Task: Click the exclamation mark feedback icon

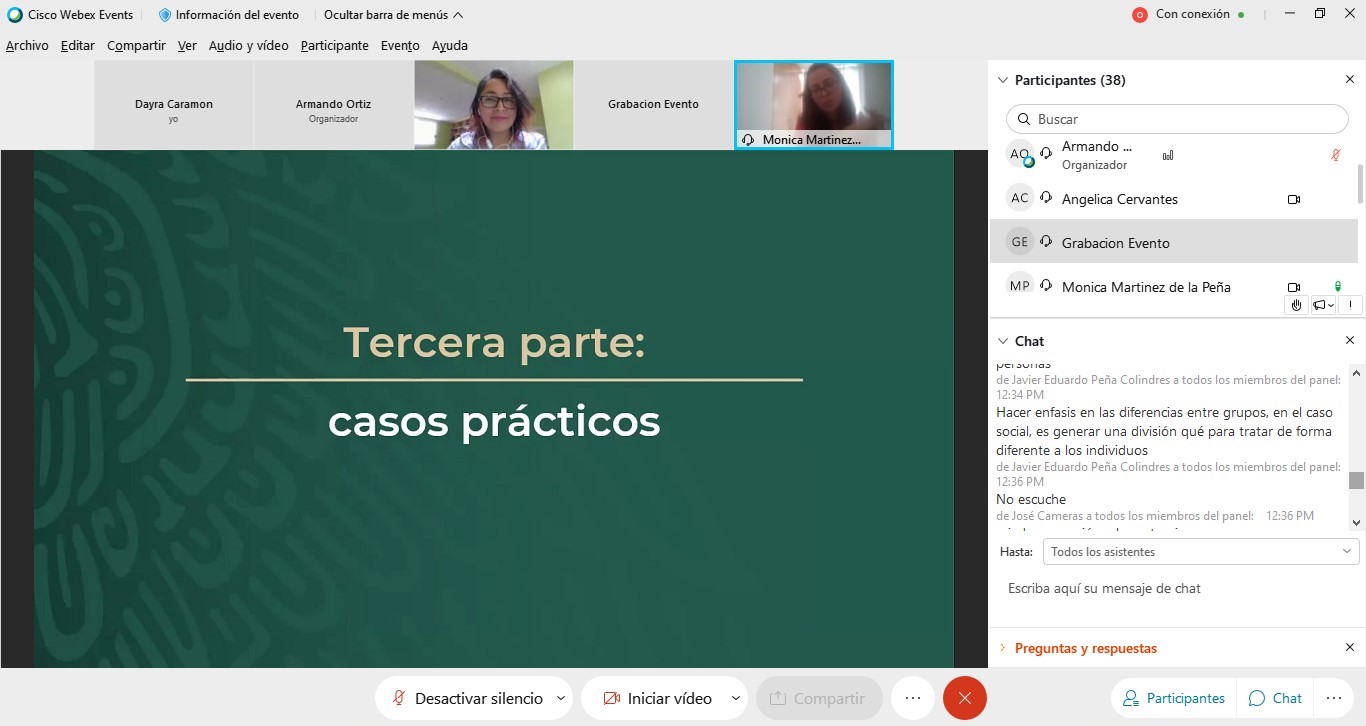Action: (1351, 305)
